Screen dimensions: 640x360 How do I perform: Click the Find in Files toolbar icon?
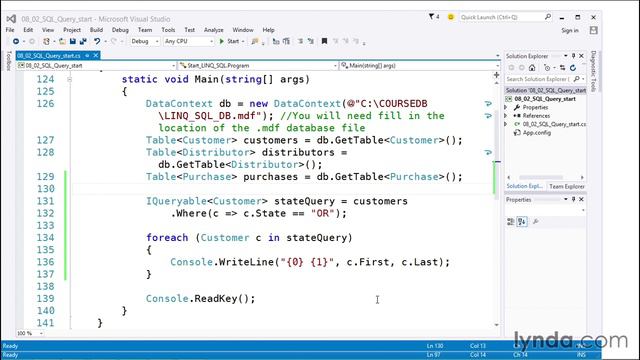[255, 41]
